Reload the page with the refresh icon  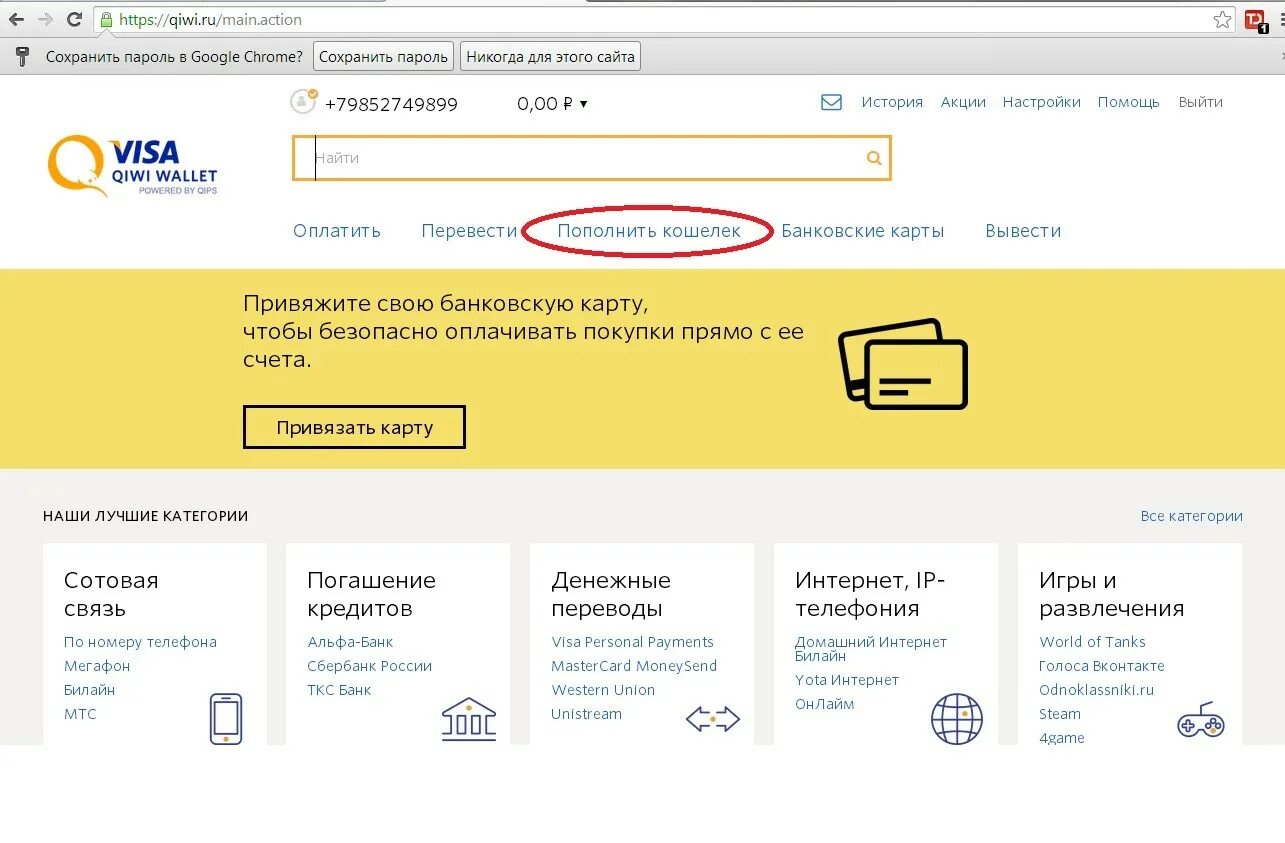click(74, 19)
